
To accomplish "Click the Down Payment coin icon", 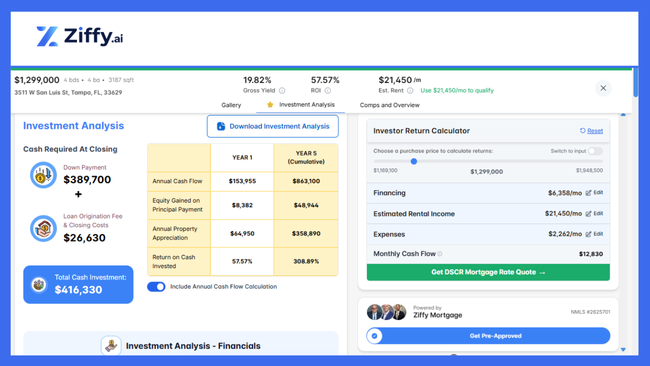I will pos(43,175).
